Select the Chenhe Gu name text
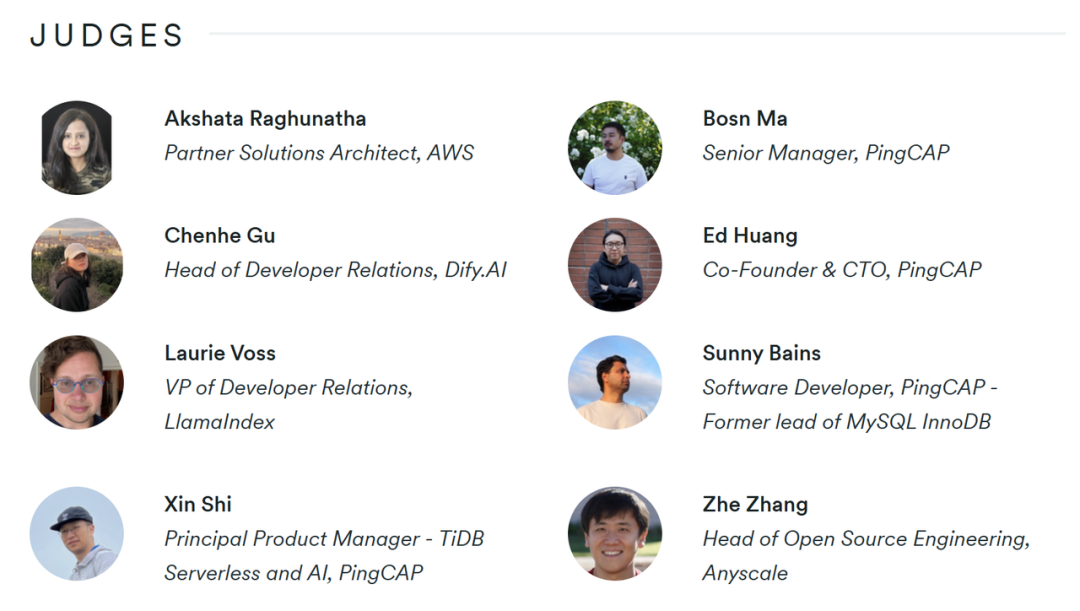Screen dimensions: 1080x611 [x=220, y=236]
